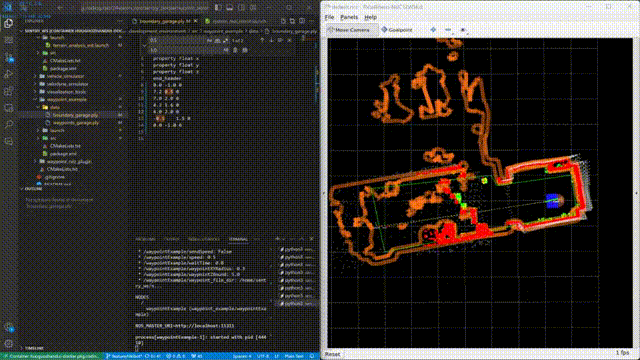Open waypoints_garage.ply in the file tree
Screen dimensions: 640x360
click(x=75, y=123)
